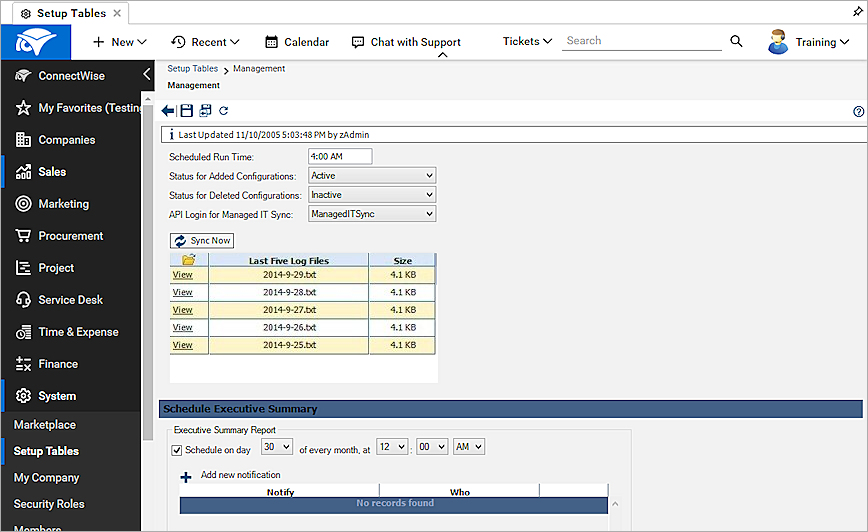Click the refresh icon in toolbar
Viewport: 868px width, 532px height.
click(224, 111)
